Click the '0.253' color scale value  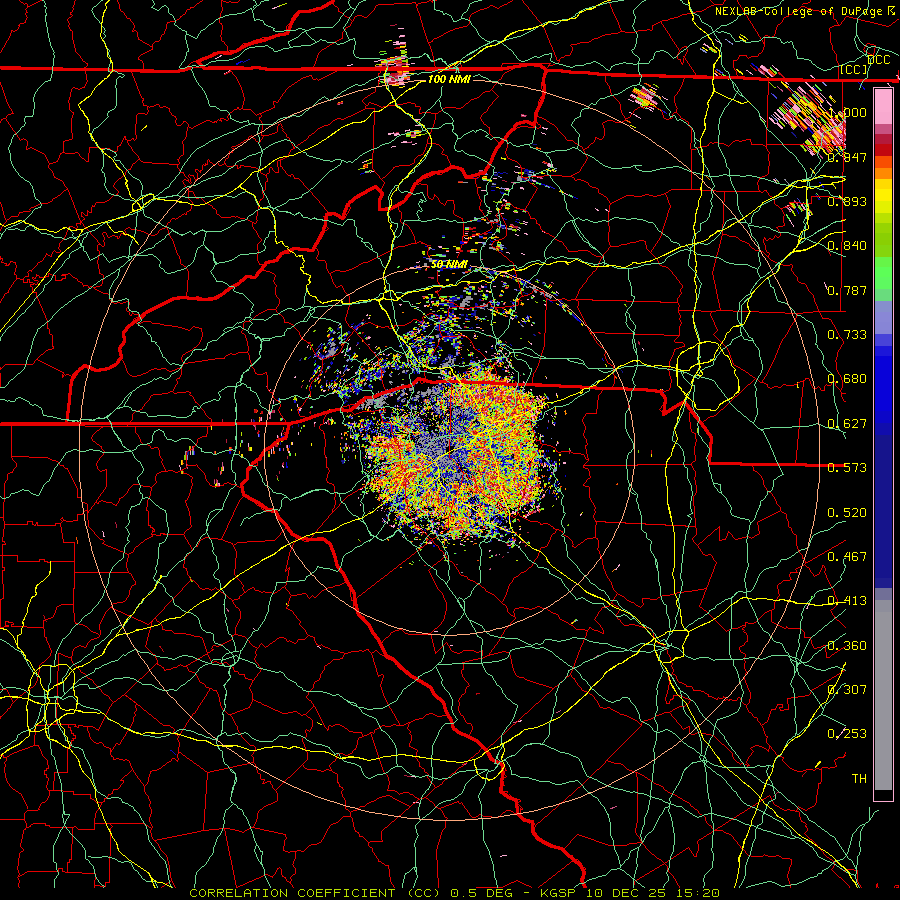[847, 734]
